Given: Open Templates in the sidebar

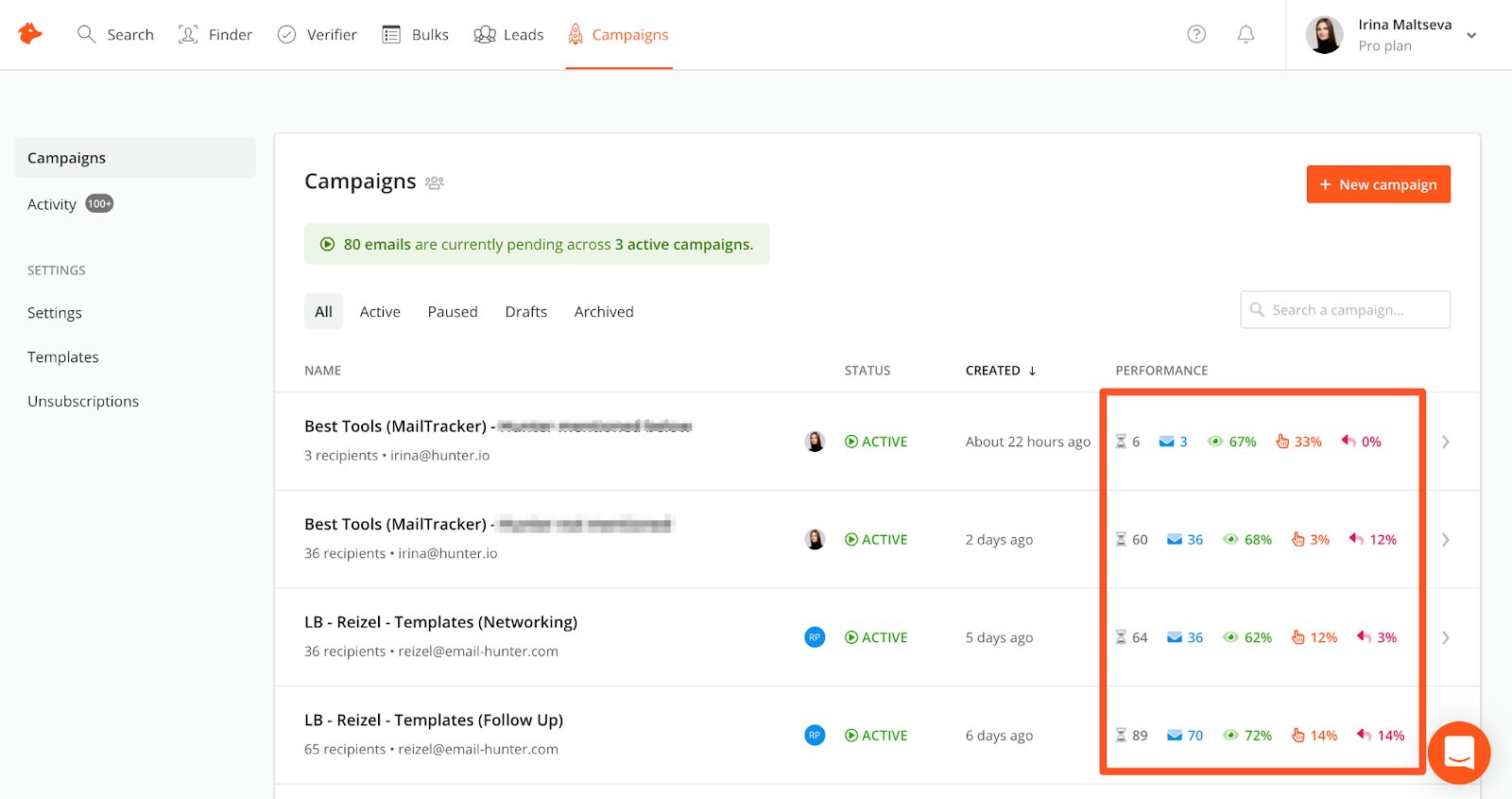Looking at the screenshot, I should click(63, 356).
